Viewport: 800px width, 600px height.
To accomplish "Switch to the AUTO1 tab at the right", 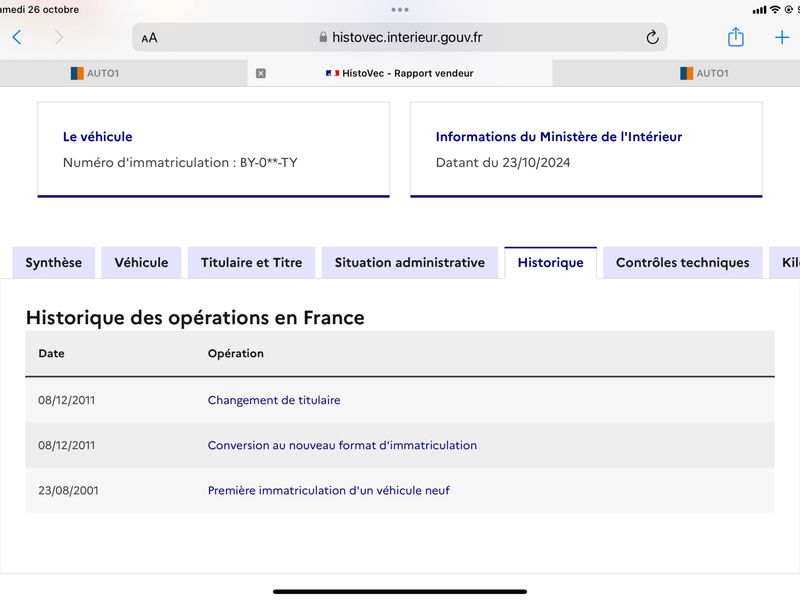I will (676, 73).
